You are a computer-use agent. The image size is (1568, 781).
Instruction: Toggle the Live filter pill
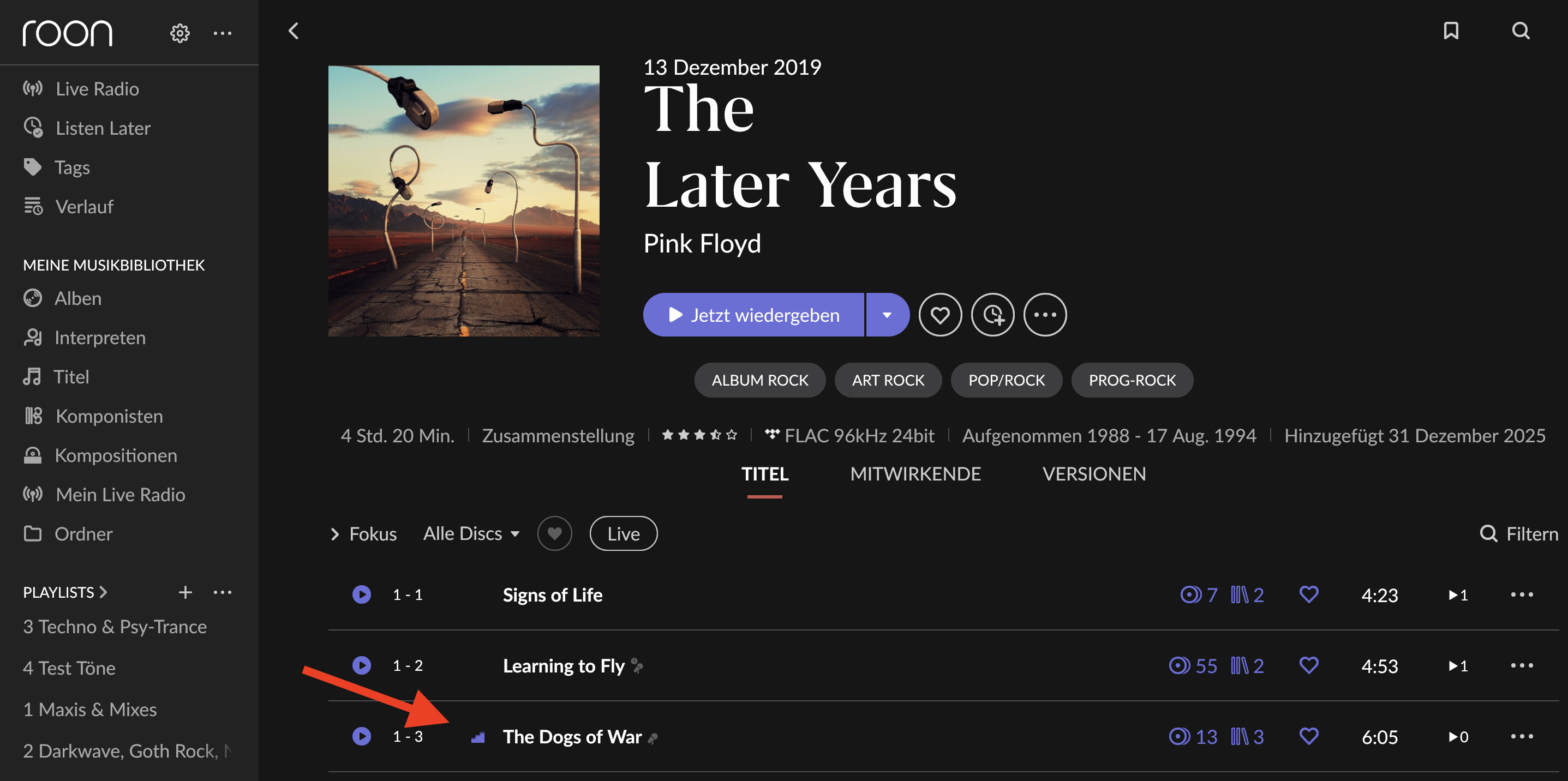tap(623, 533)
